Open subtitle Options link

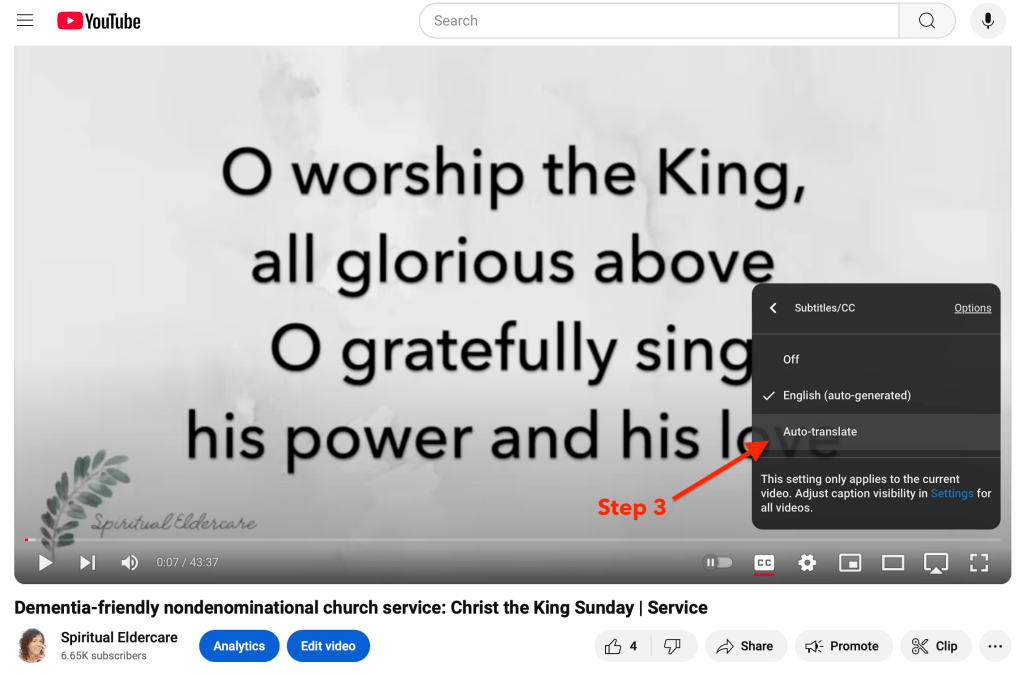click(x=972, y=308)
